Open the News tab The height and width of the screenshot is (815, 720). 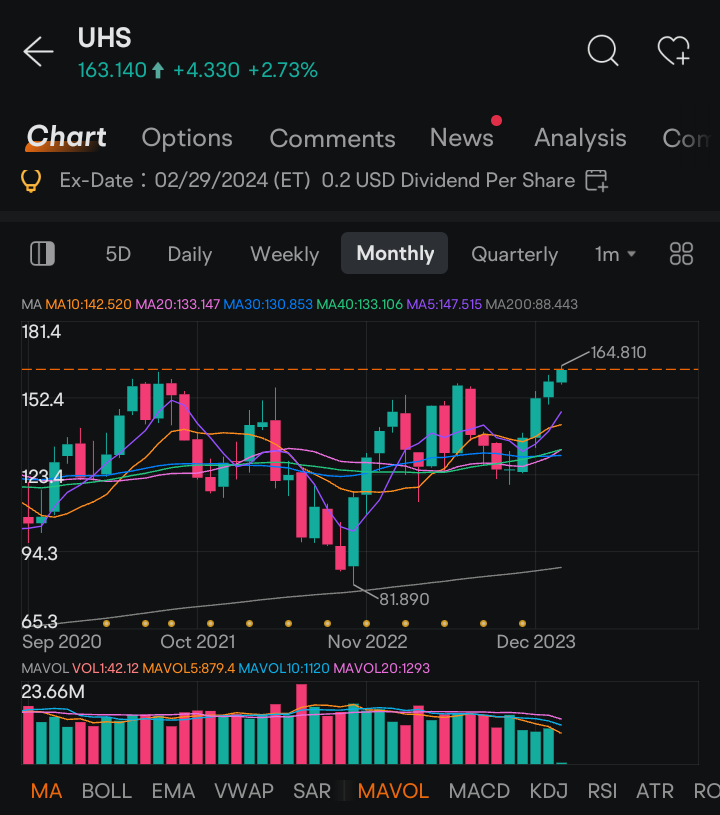[x=461, y=138]
